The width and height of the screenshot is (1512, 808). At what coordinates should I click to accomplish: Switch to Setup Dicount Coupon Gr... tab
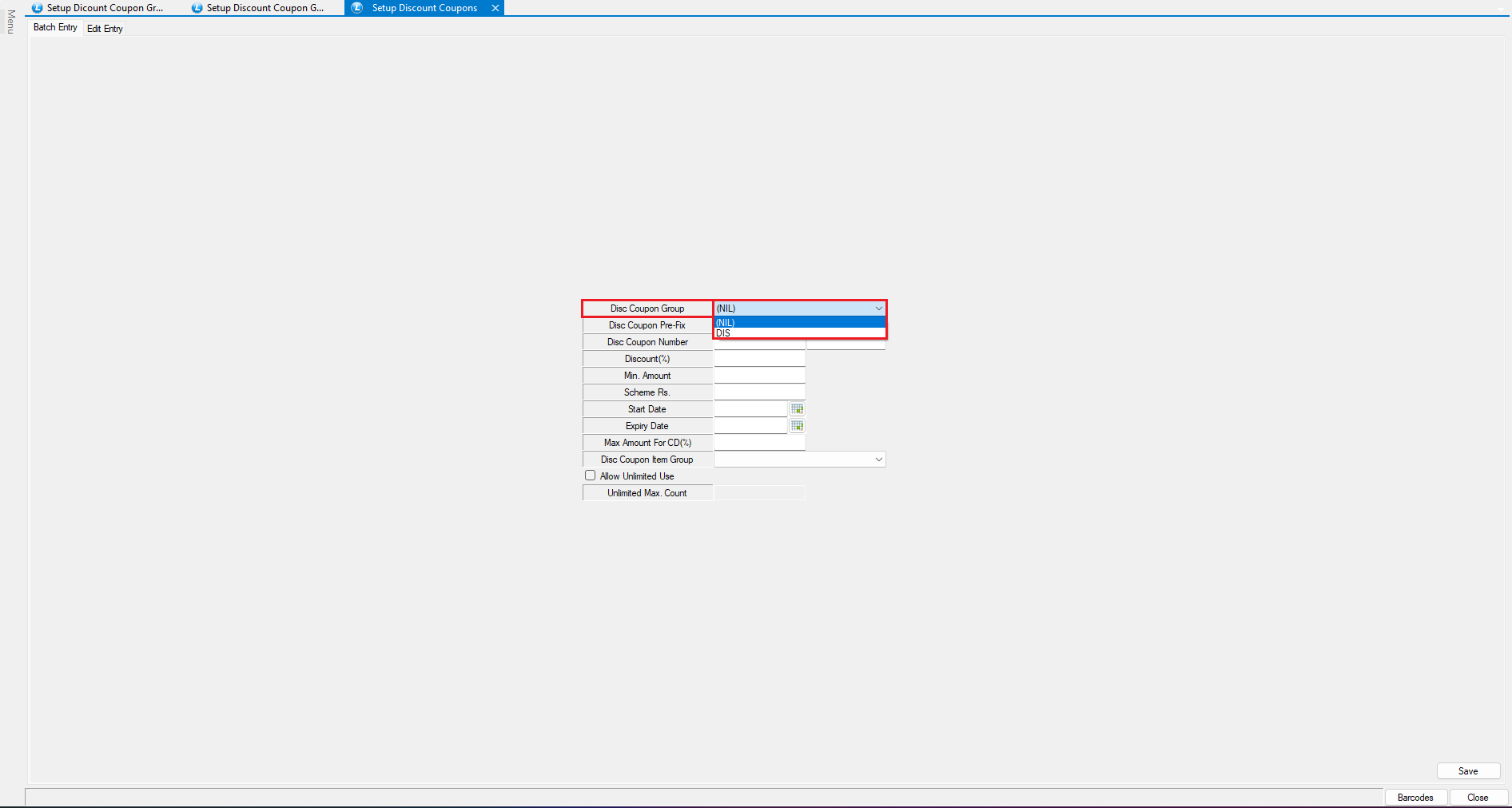click(104, 8)
